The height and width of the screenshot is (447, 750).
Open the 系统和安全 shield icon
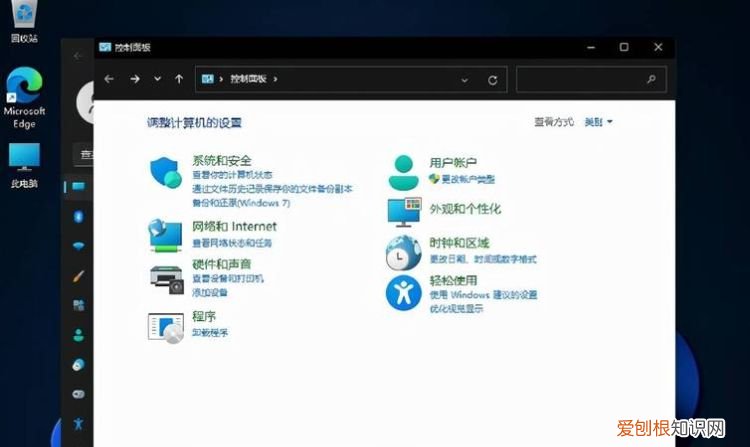pos(165,173)
